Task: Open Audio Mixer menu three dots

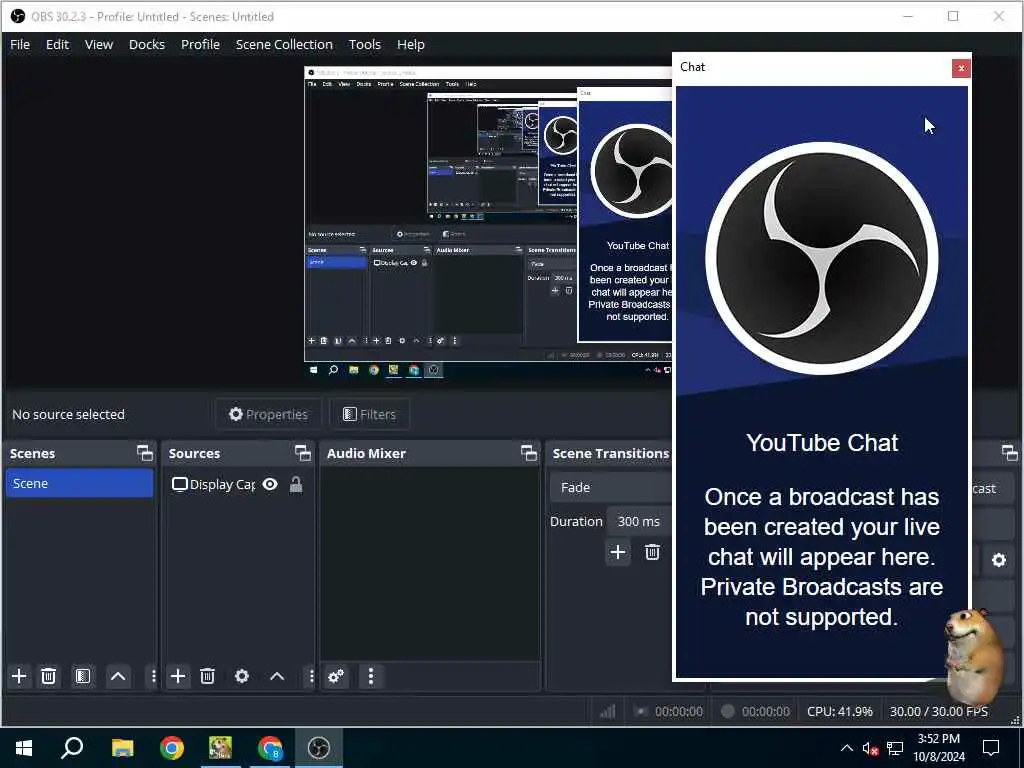Action: click(371, 676)
